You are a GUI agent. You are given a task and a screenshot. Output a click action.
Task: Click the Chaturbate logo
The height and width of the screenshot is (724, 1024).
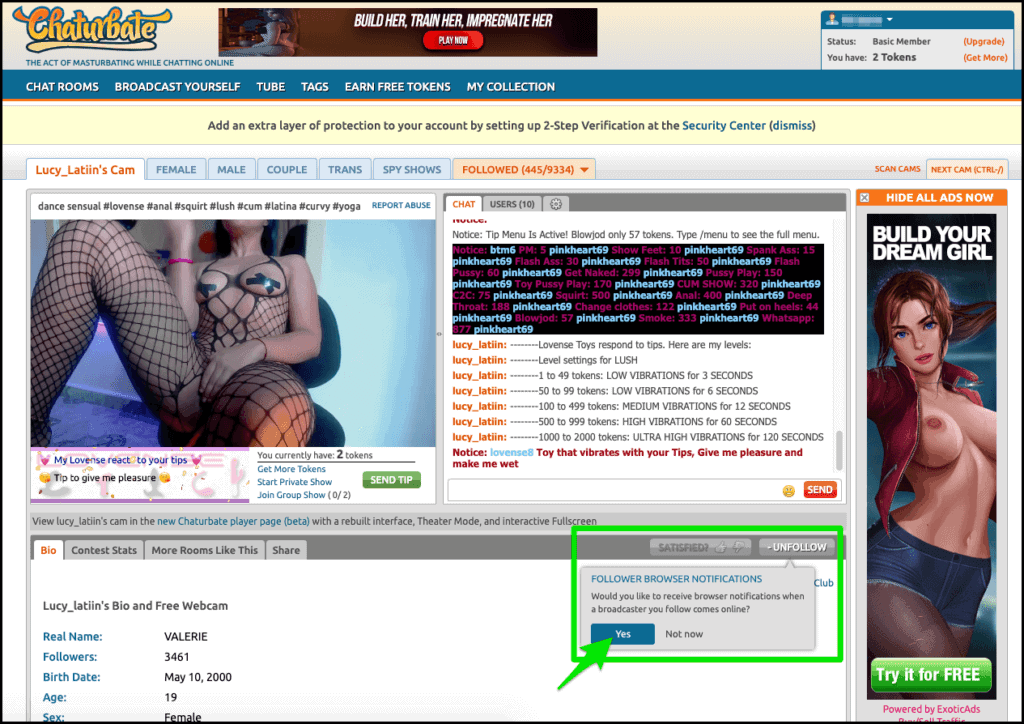[x=91, y=29]
